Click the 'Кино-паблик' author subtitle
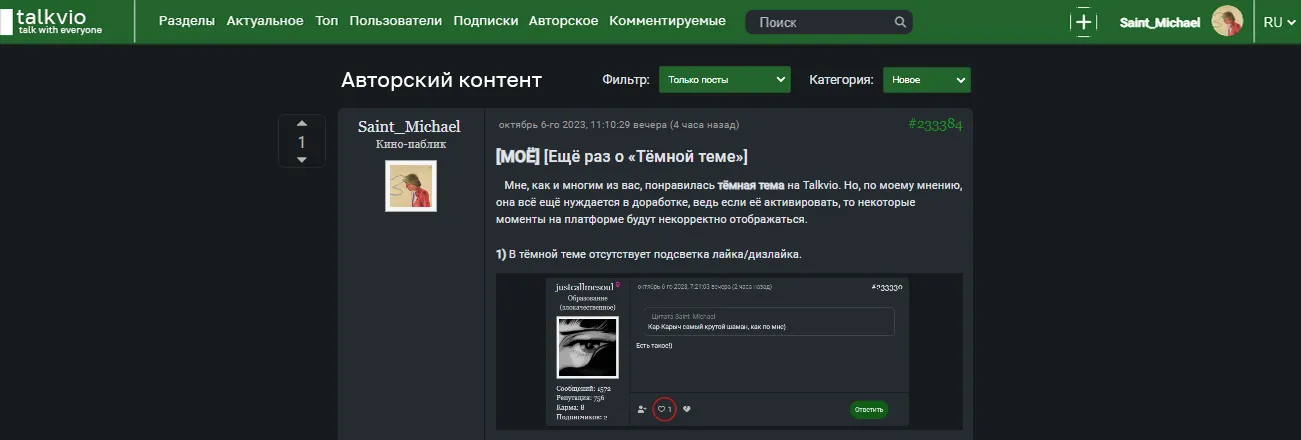1301x440 pixels. click(411, 144)
